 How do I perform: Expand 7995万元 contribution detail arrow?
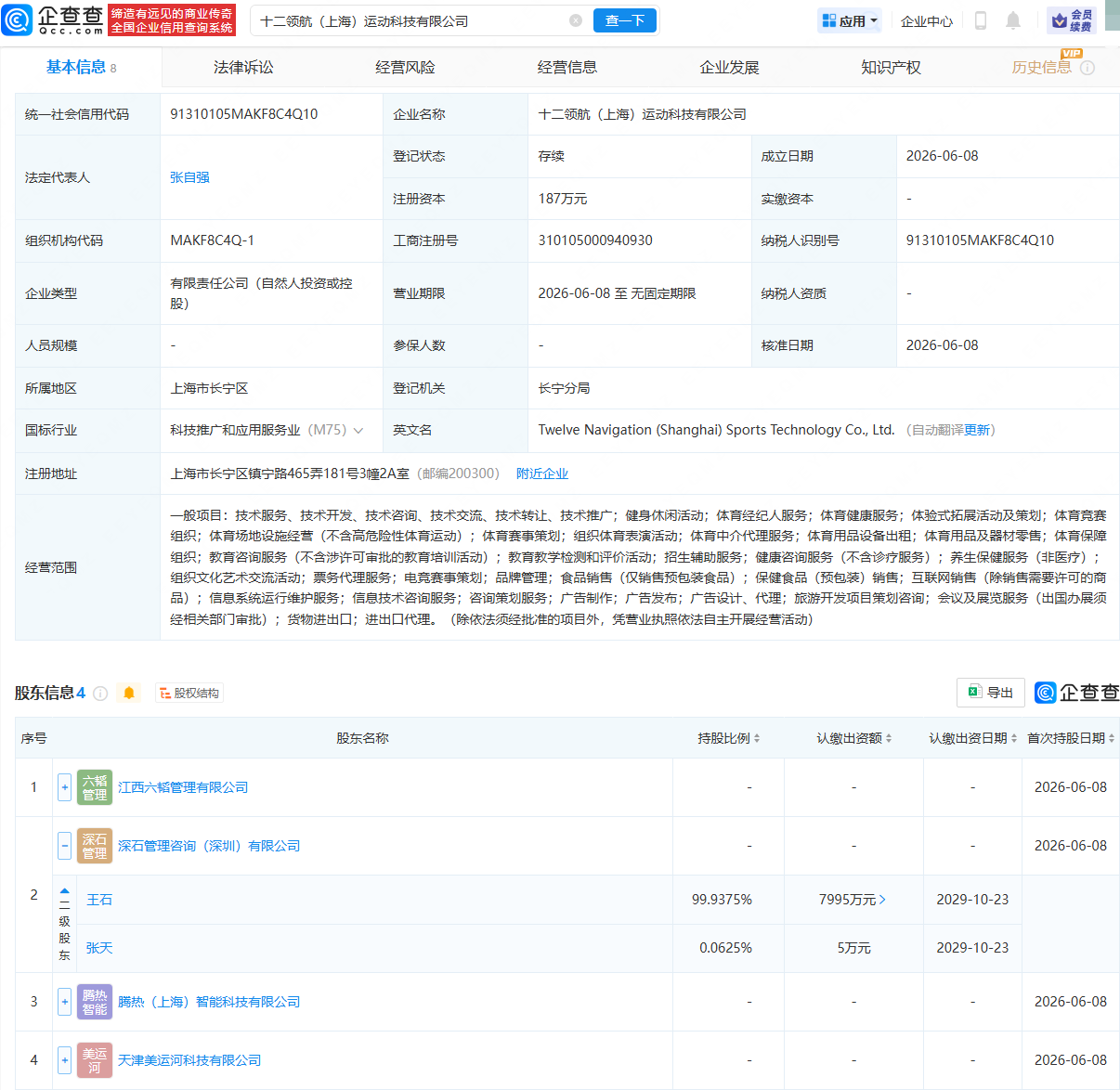[x=882, y=900]
